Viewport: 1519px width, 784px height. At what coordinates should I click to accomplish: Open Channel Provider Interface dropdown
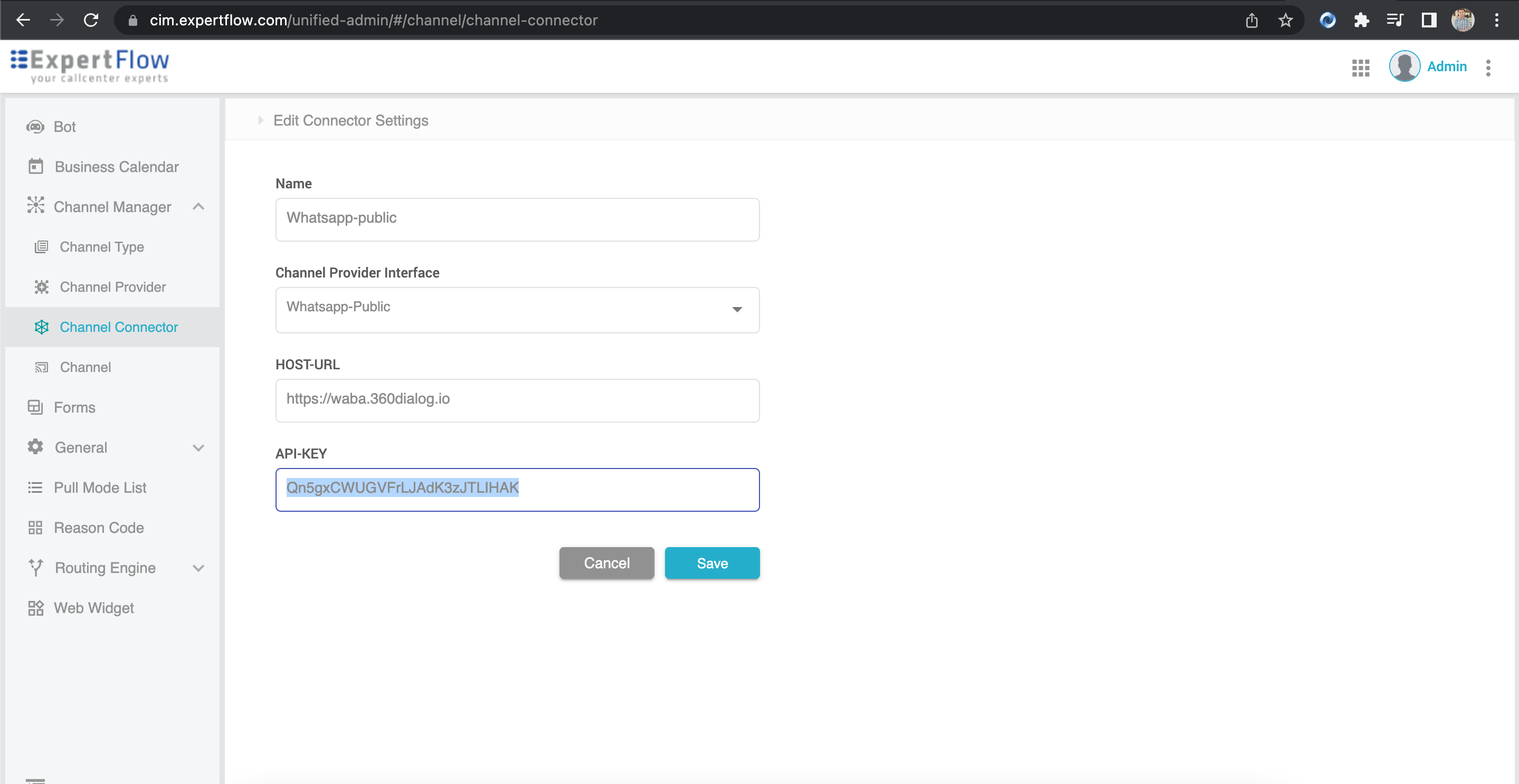click(x=736, y=310)
